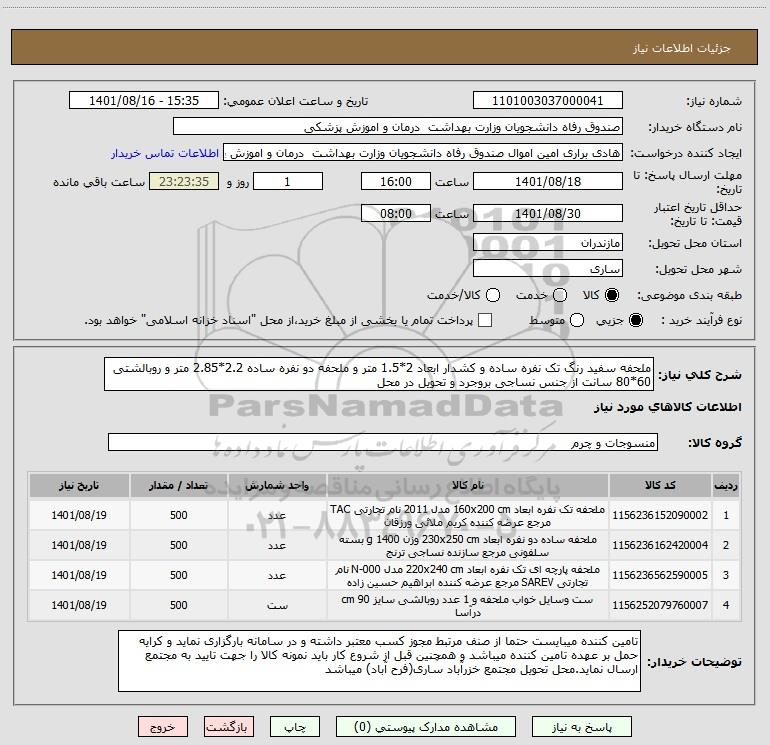
Task: Click the remaining days field showing 1
Action: (288, 181)
